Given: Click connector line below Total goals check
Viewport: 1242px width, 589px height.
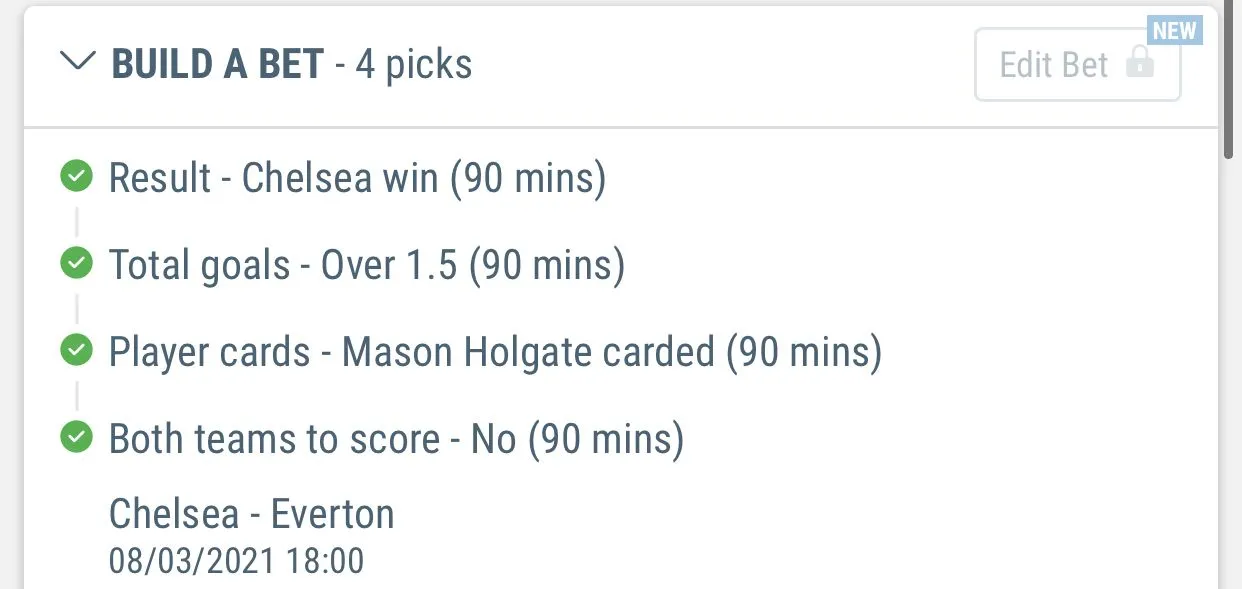Looking at the screenshot, I should click(76, 308).
